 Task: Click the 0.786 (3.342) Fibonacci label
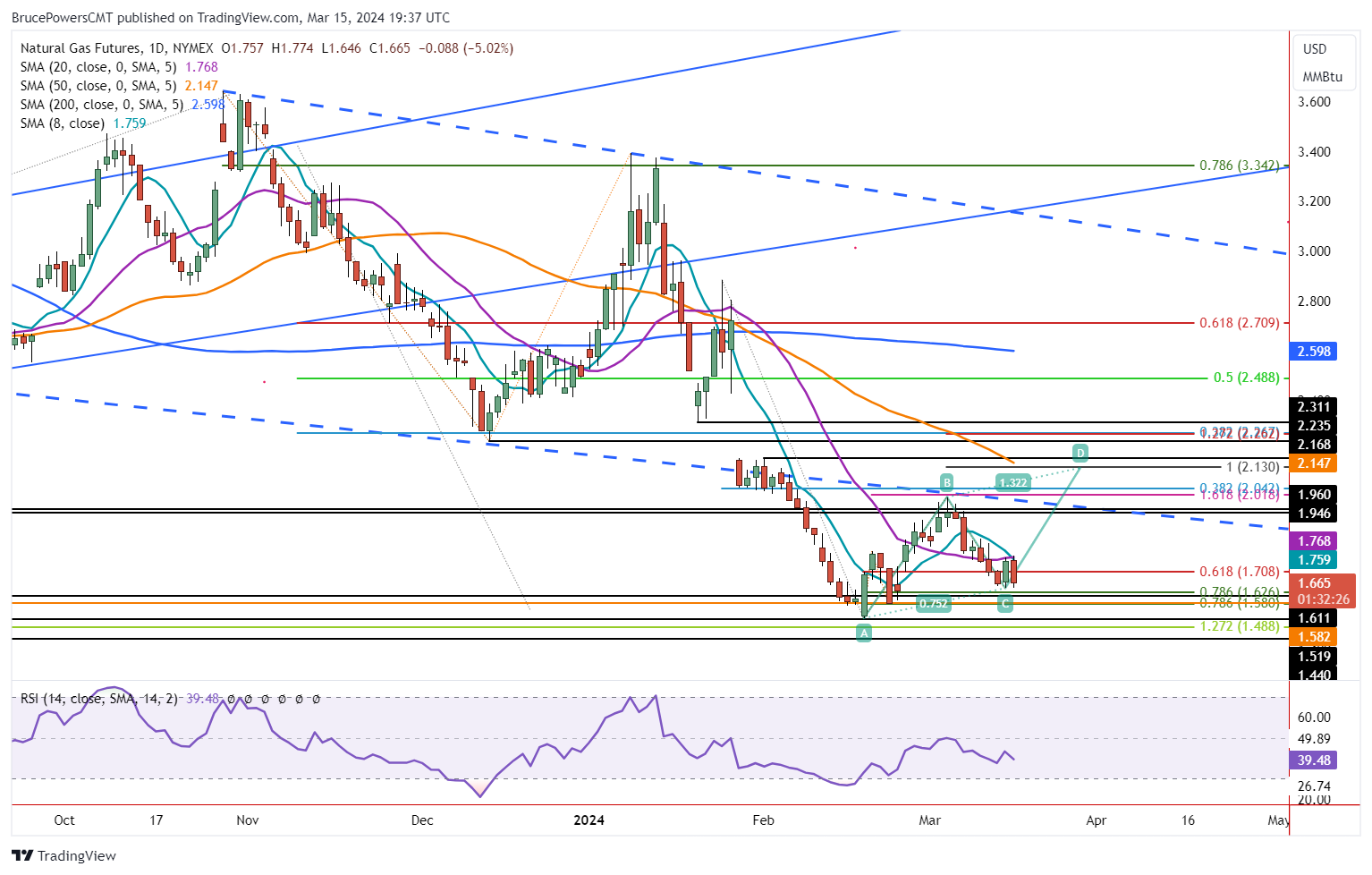pos(1239,166)
